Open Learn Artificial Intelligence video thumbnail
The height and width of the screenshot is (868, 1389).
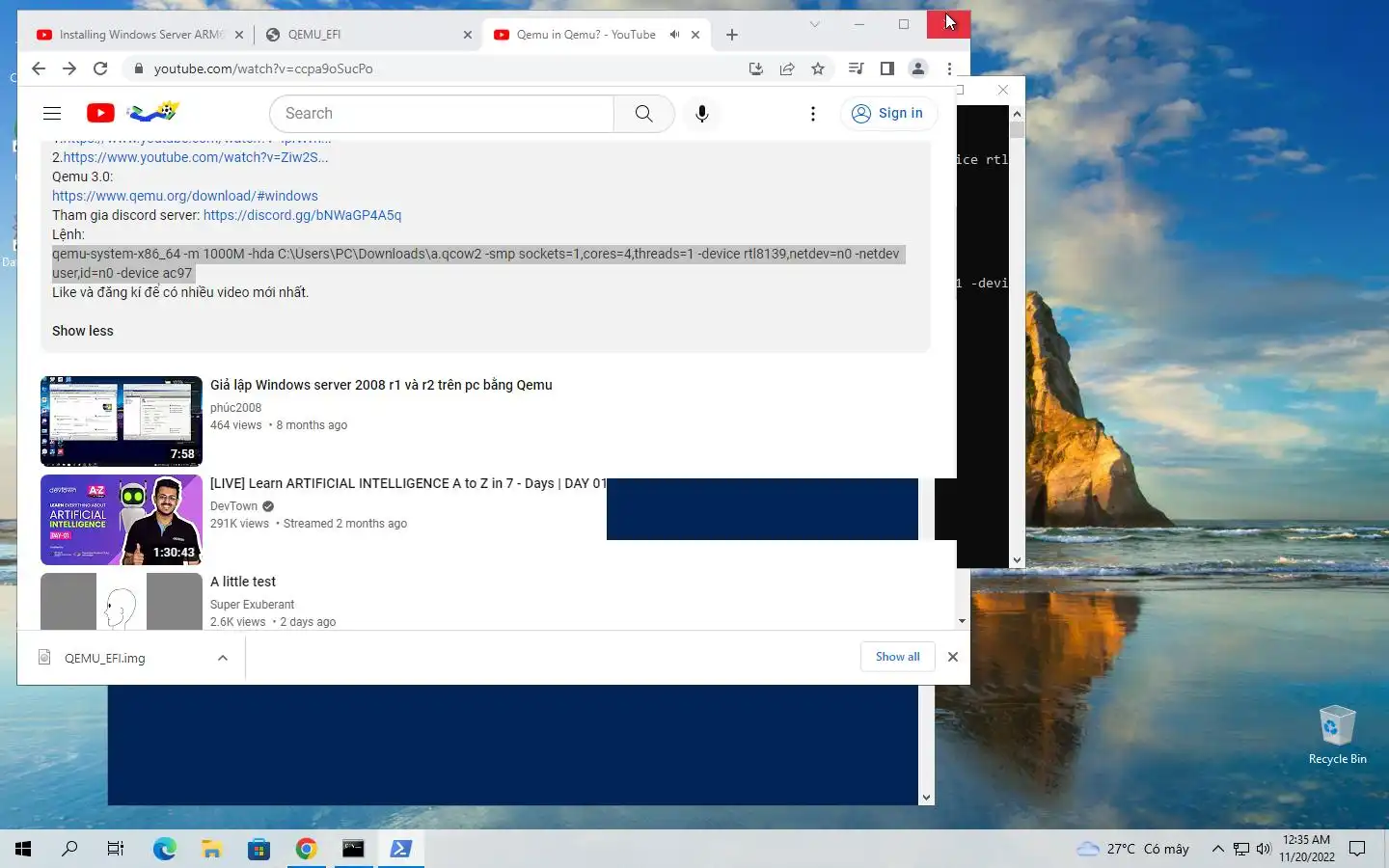point(122,520)
